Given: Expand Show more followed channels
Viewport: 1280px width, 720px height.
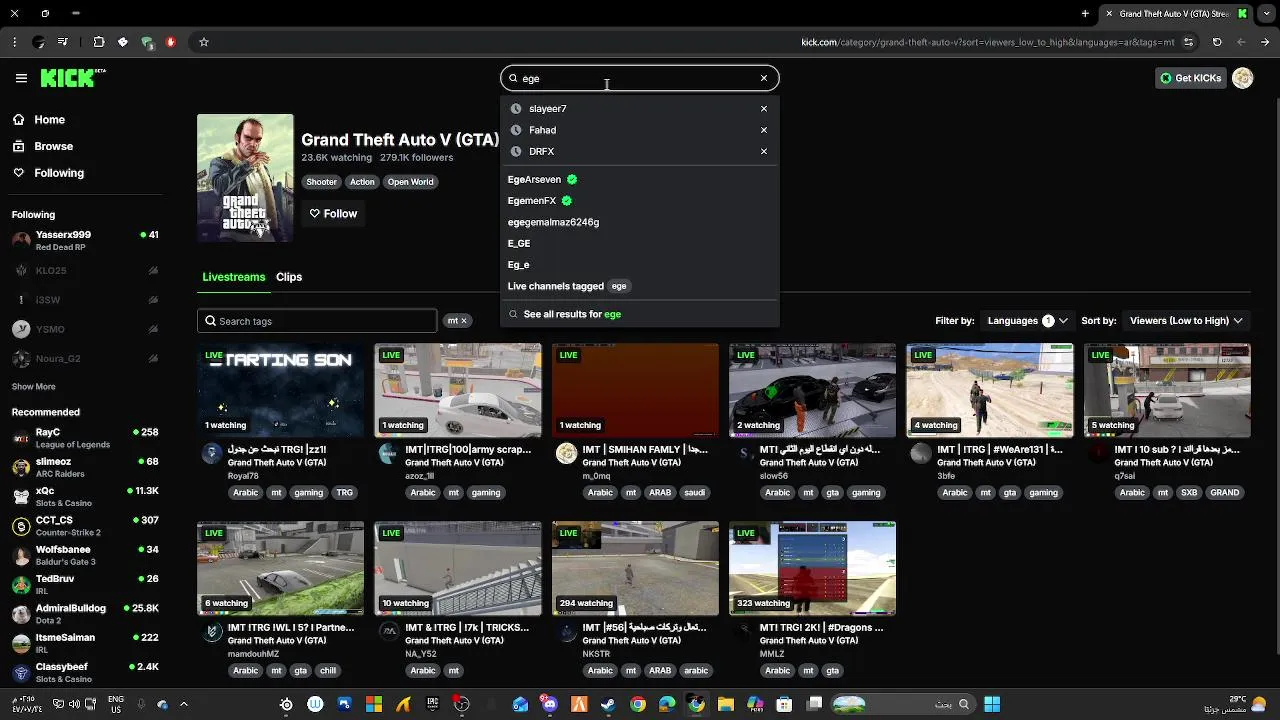Looking at the screenshot, I should point(34,387).
